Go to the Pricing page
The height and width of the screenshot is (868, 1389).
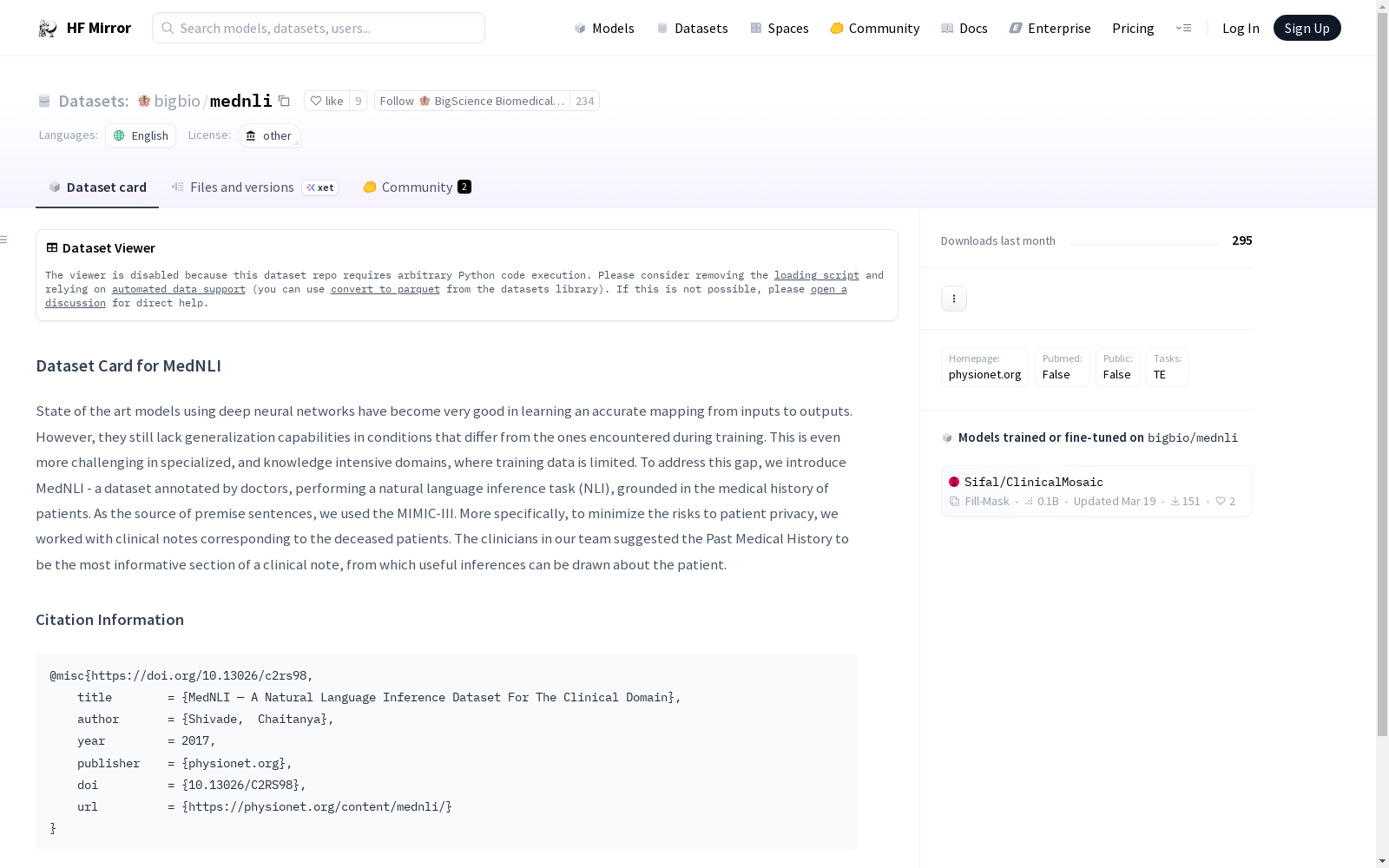(1133, 28)
